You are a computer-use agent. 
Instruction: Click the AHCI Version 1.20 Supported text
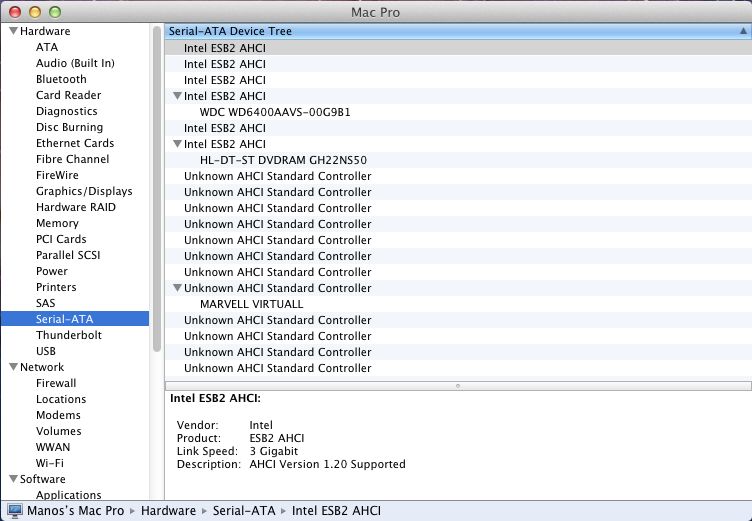(x=327, y=464)
